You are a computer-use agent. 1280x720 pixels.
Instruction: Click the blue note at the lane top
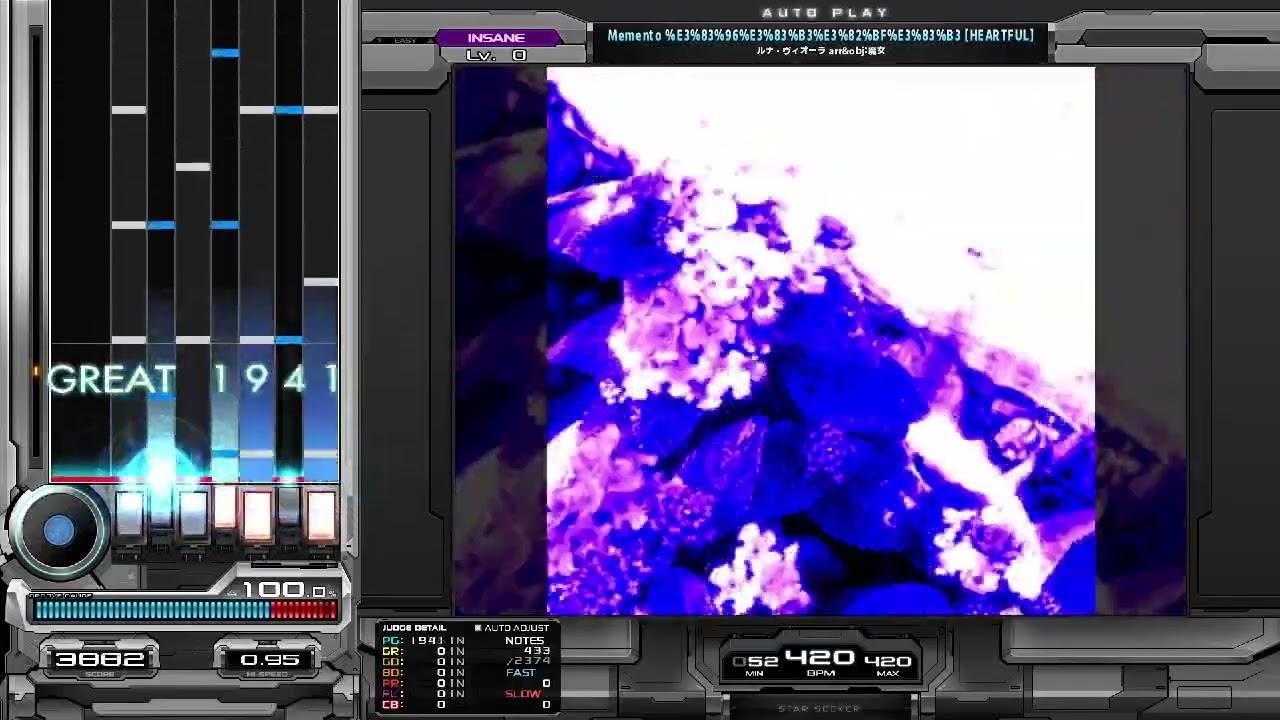[x=225, y=53]
